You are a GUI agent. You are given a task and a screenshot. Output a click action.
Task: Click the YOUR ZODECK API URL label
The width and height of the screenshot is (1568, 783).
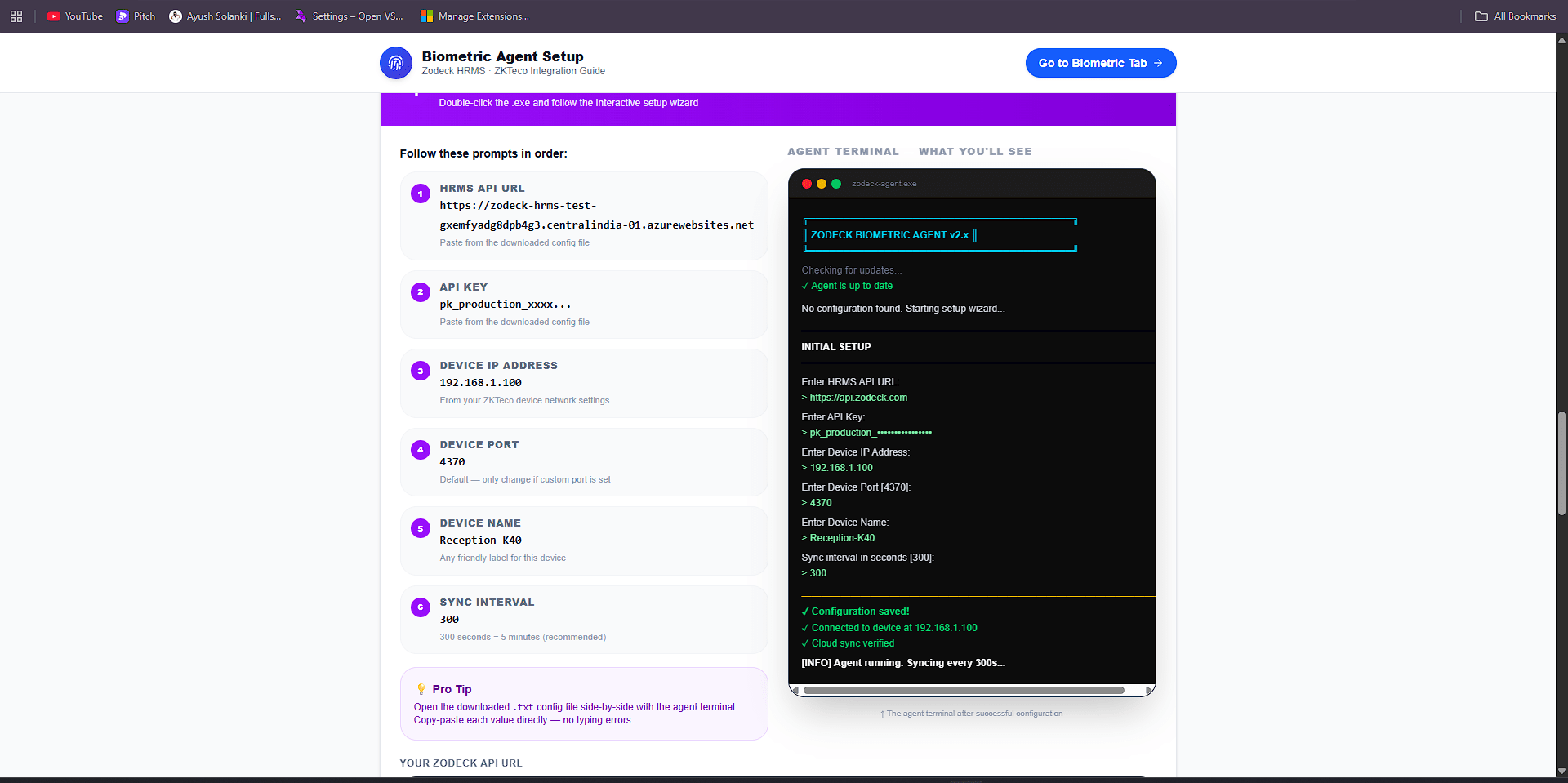pos(461,763)
